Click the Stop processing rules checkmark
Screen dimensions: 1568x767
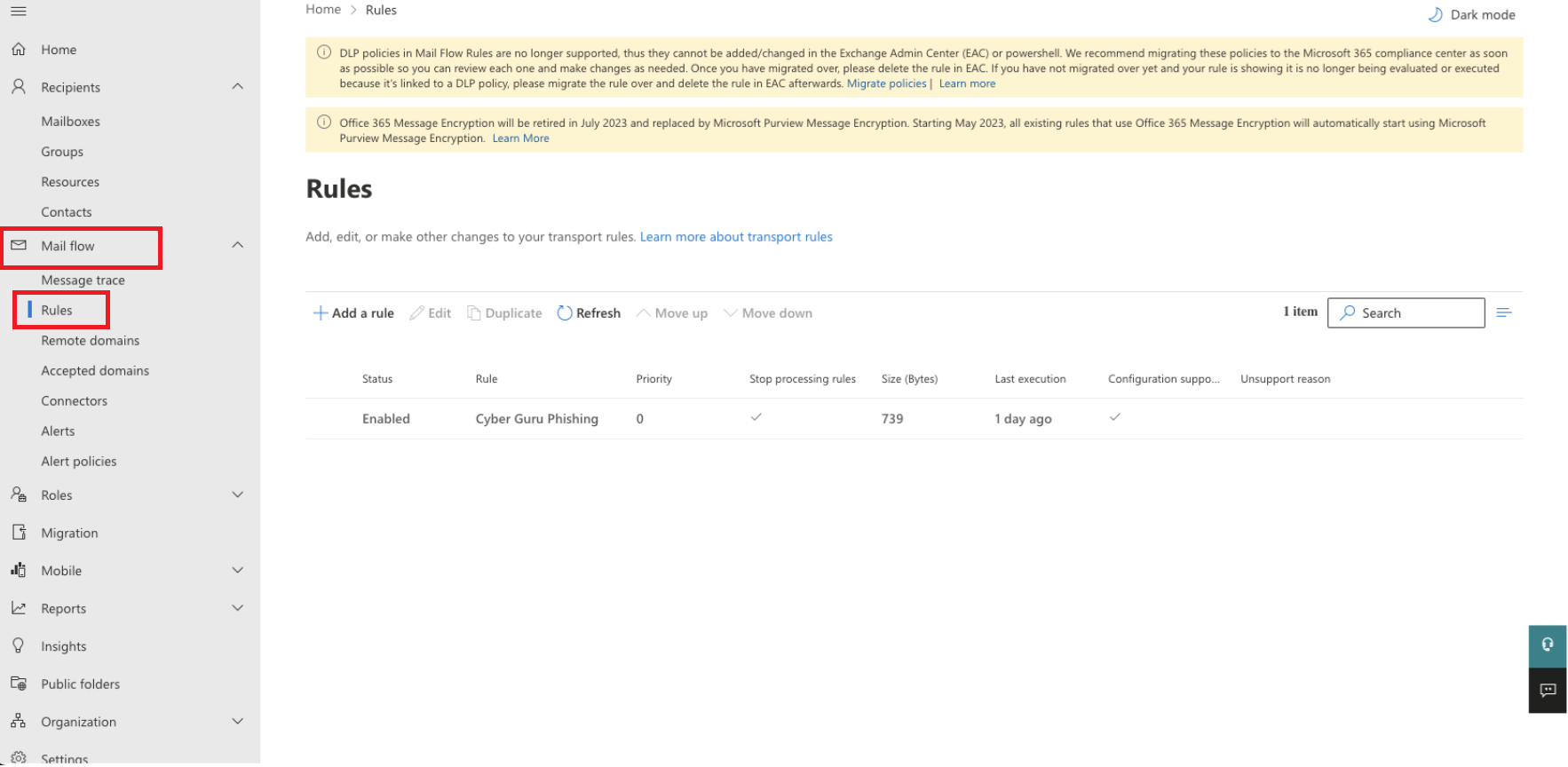click(756, 417)
